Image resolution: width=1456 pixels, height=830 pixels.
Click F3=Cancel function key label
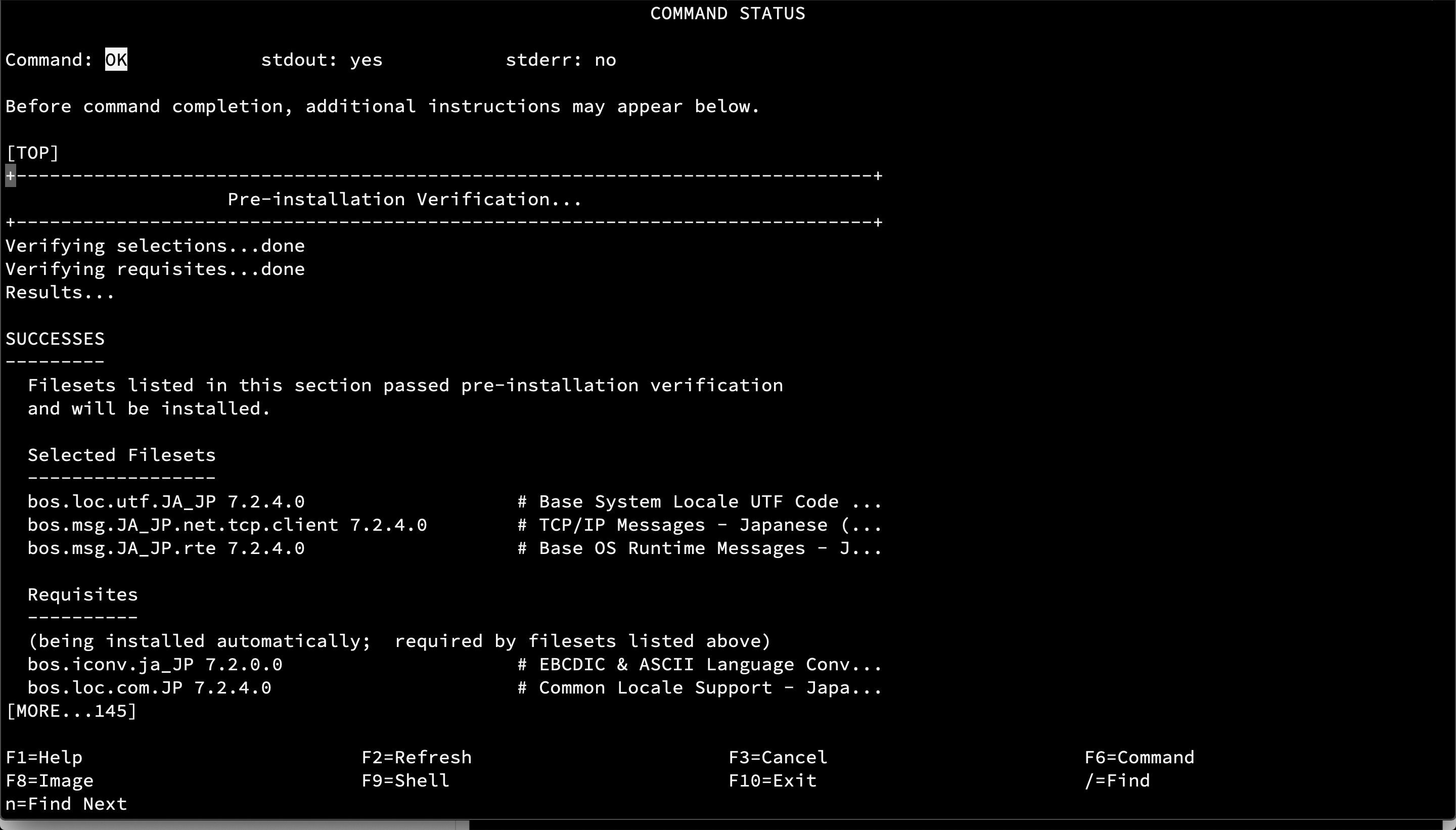point(777,757)
